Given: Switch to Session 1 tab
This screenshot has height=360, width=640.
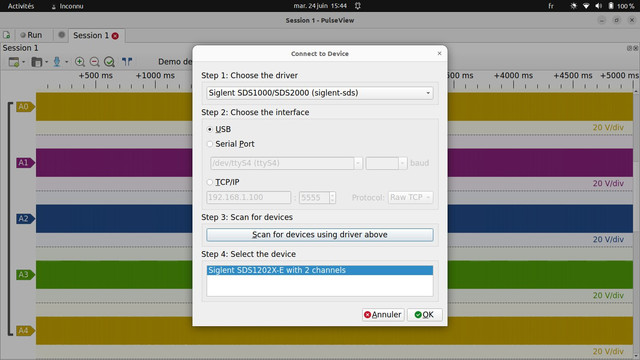Looking at the screenshot, I should 91,36.
